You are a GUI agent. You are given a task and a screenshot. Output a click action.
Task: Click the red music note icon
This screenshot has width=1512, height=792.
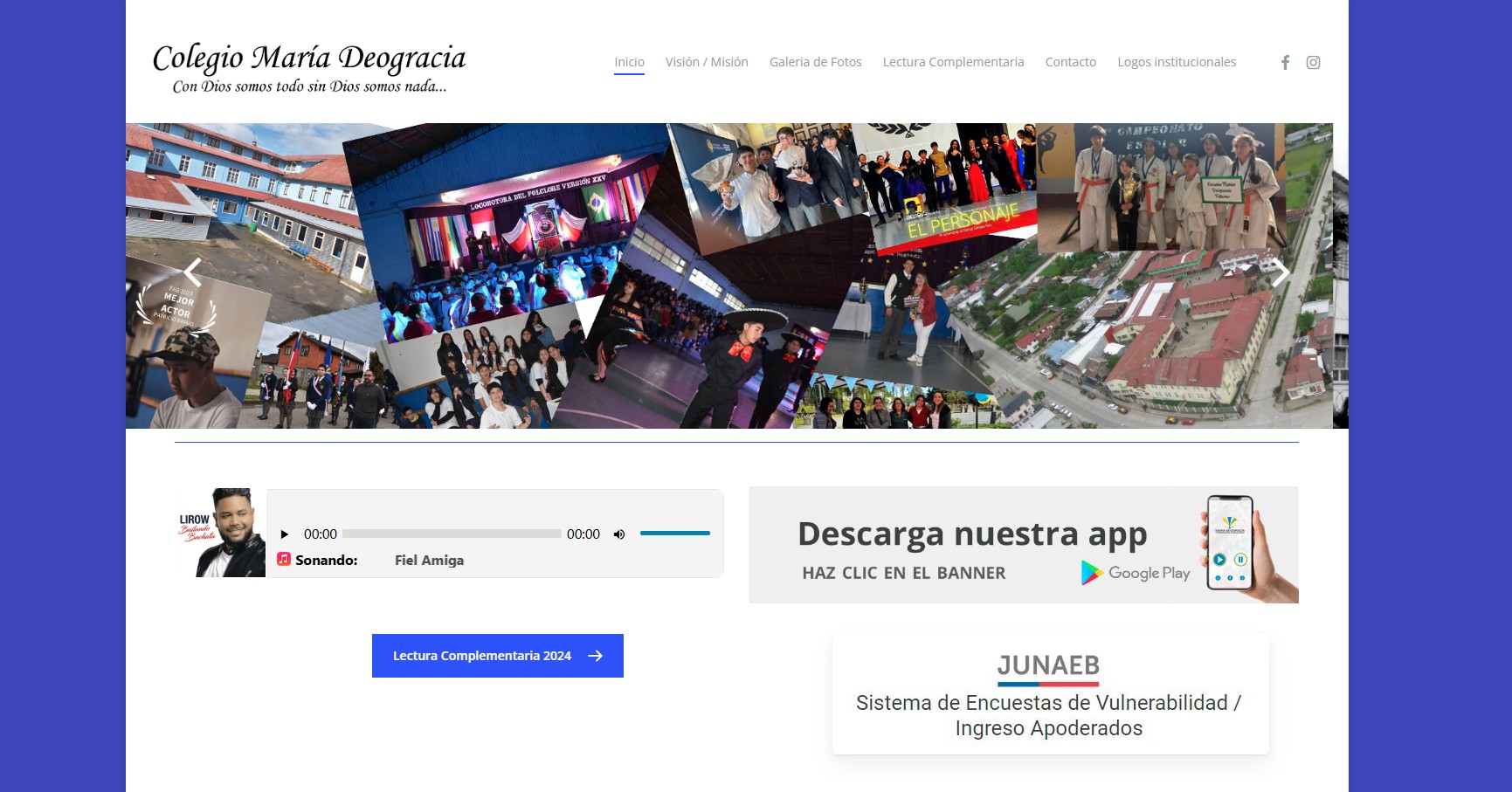284,559
